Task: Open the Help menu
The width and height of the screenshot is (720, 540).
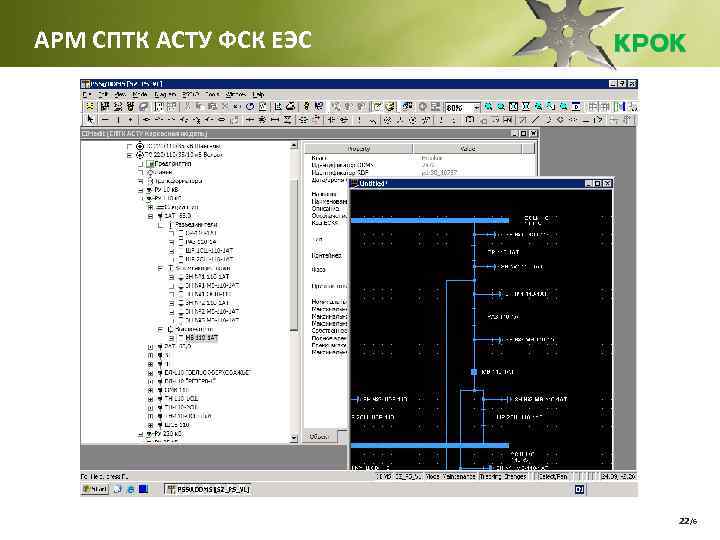Action: pos(259,95)
